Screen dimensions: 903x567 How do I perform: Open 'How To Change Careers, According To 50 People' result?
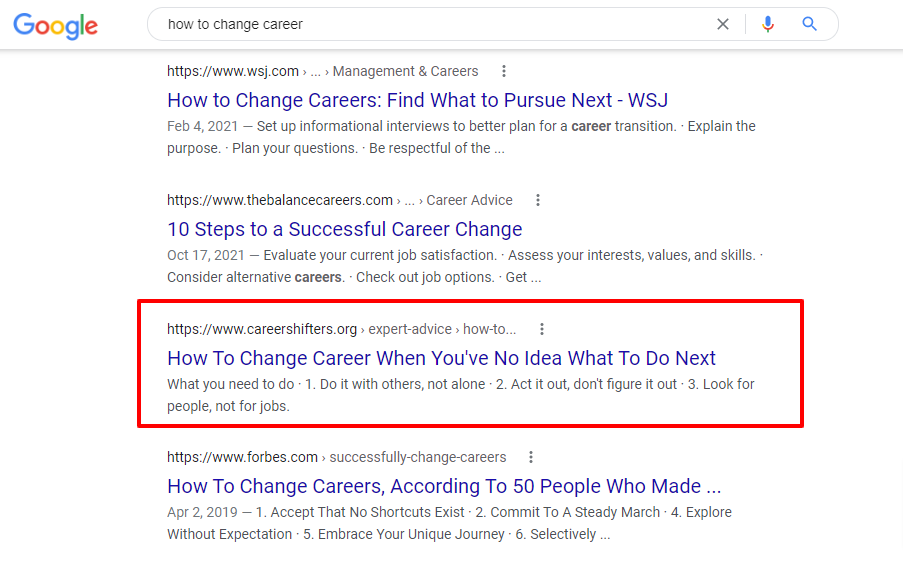point(444,486)
